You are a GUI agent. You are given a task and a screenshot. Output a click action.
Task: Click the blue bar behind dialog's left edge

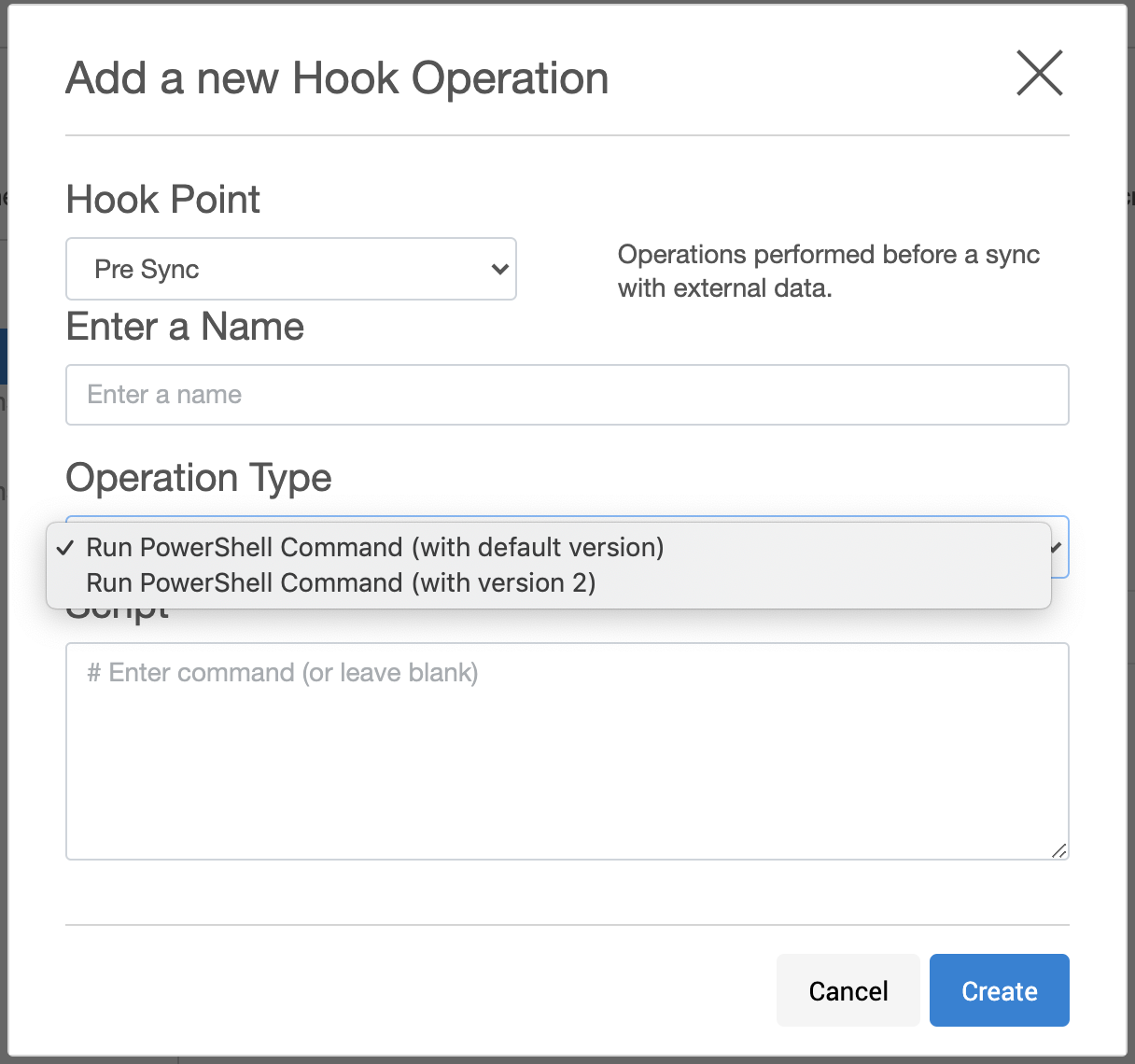(4, 356)
